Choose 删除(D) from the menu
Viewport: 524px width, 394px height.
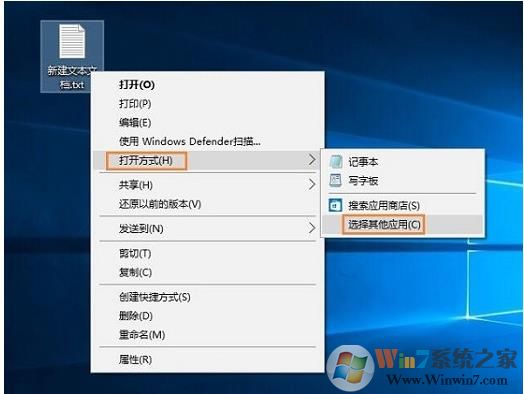tap(136, 315)
